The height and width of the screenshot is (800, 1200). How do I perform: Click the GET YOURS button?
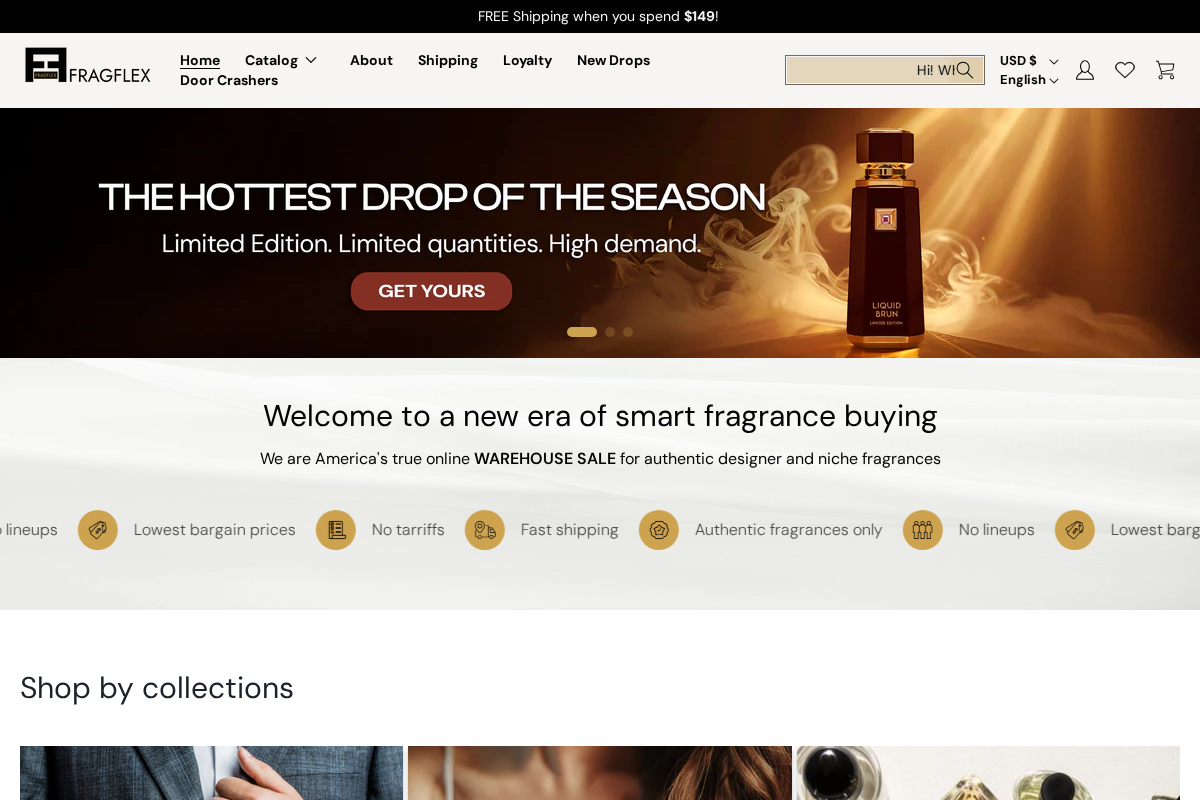(x=431, y=291)
